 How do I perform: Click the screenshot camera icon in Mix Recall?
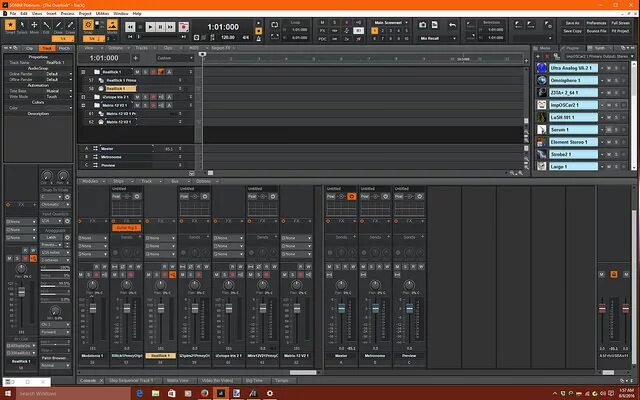coord(423,25)
